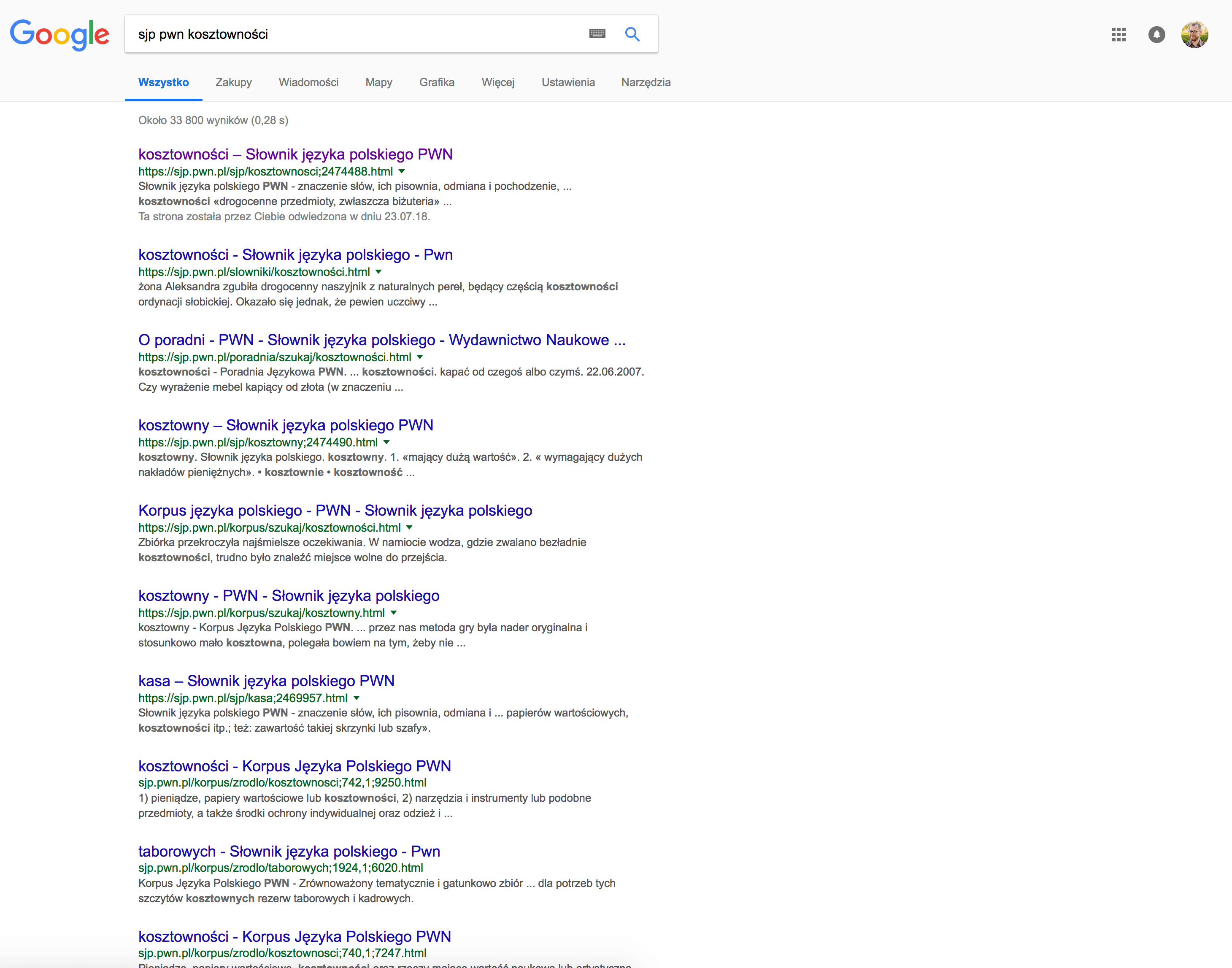This screenshot has height=968, width=1232.
Task: Open the Google apps grid
Action: coord(1119,35)
